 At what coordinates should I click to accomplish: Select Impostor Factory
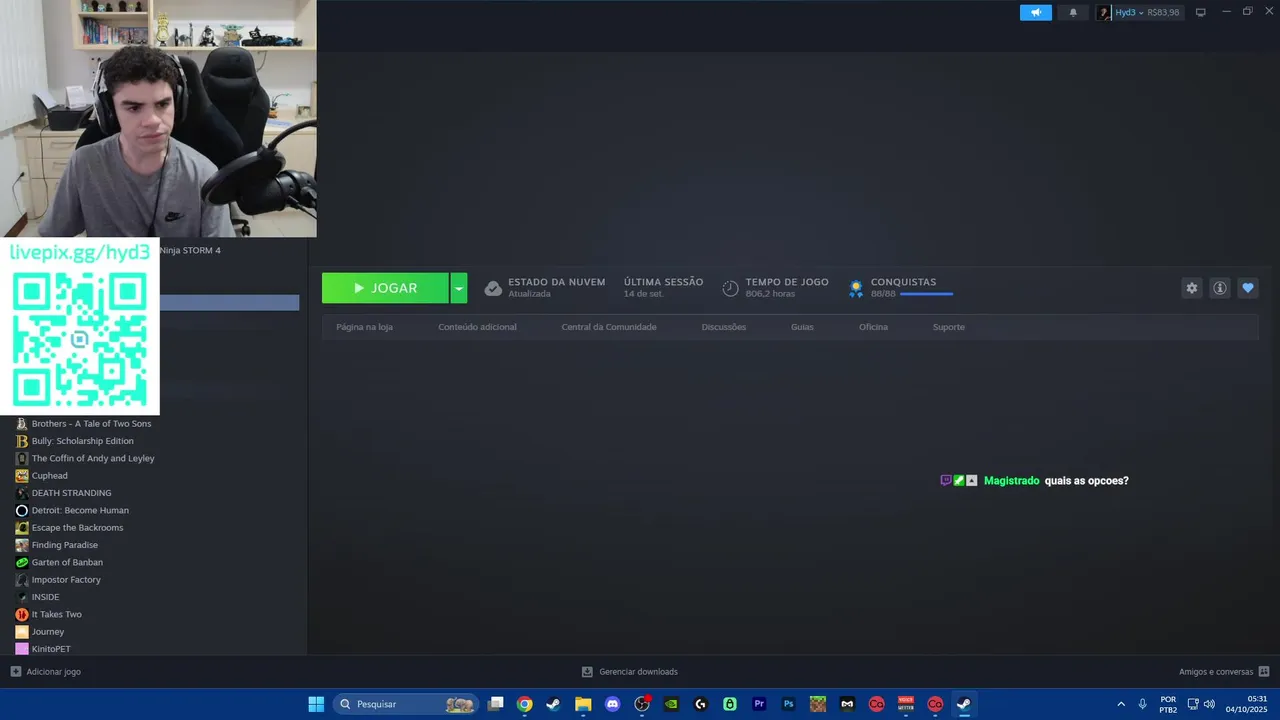[66, 580]
